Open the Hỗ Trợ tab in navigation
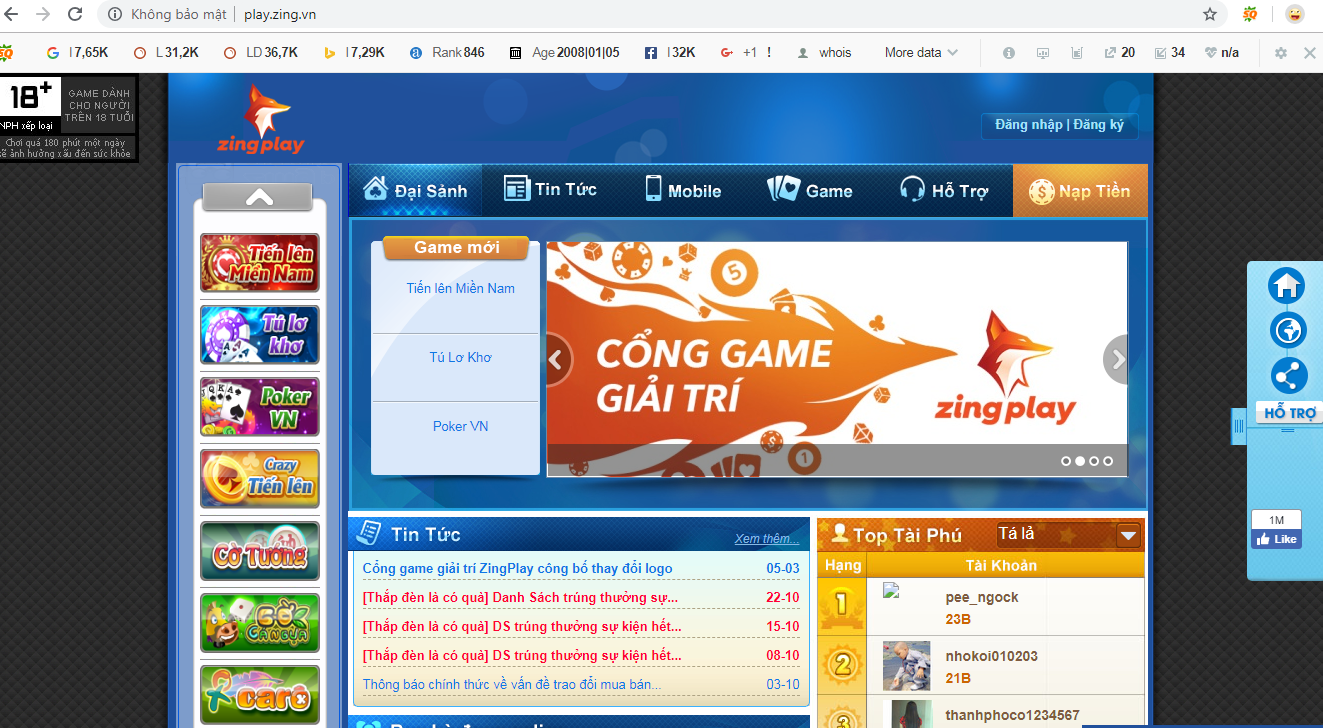 tap(943, 190)
